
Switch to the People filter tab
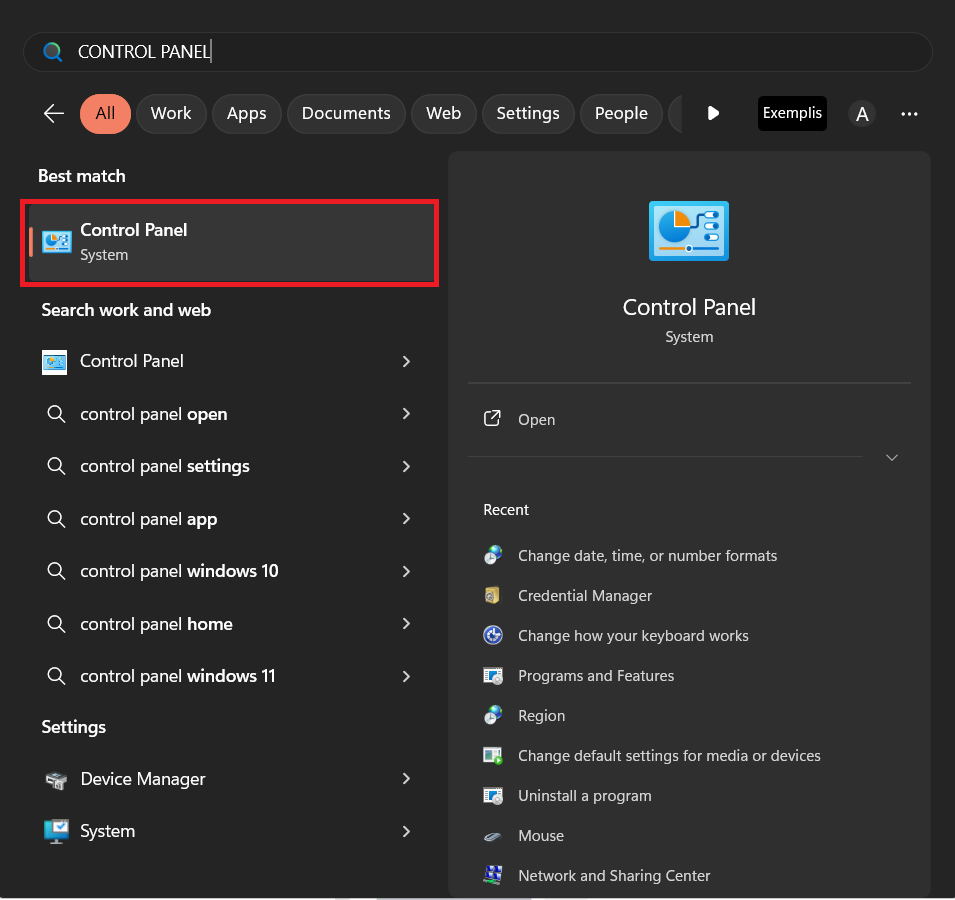621,113
